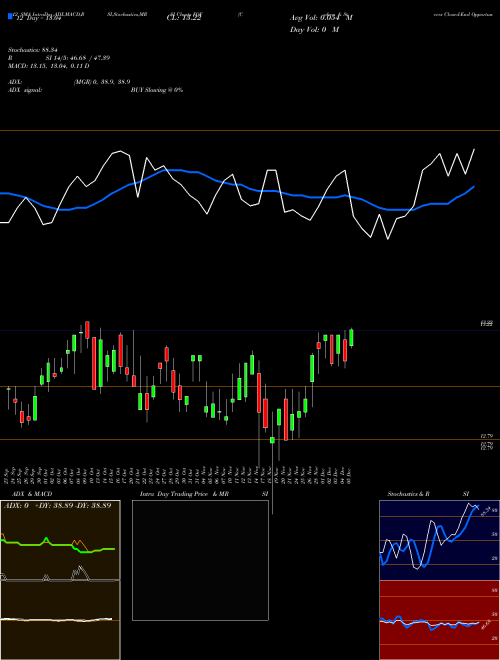The image size is (500, 660).
Task: Click the 12.79 price level label
Action: (x=487, y=436)
